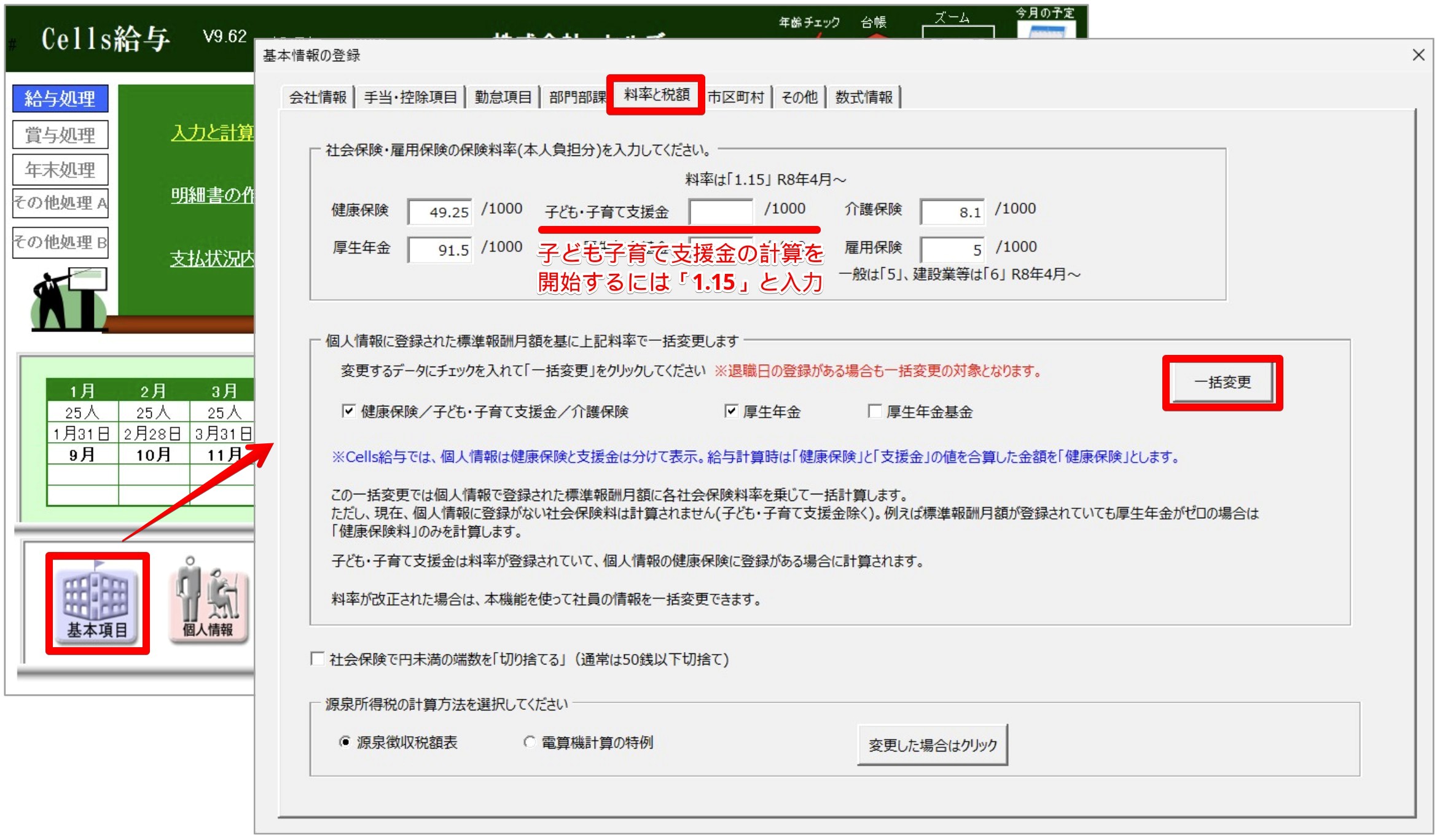1440x840 pixels.
Task: Click the 変更した場合はクリック button
Action: point(932,745)
